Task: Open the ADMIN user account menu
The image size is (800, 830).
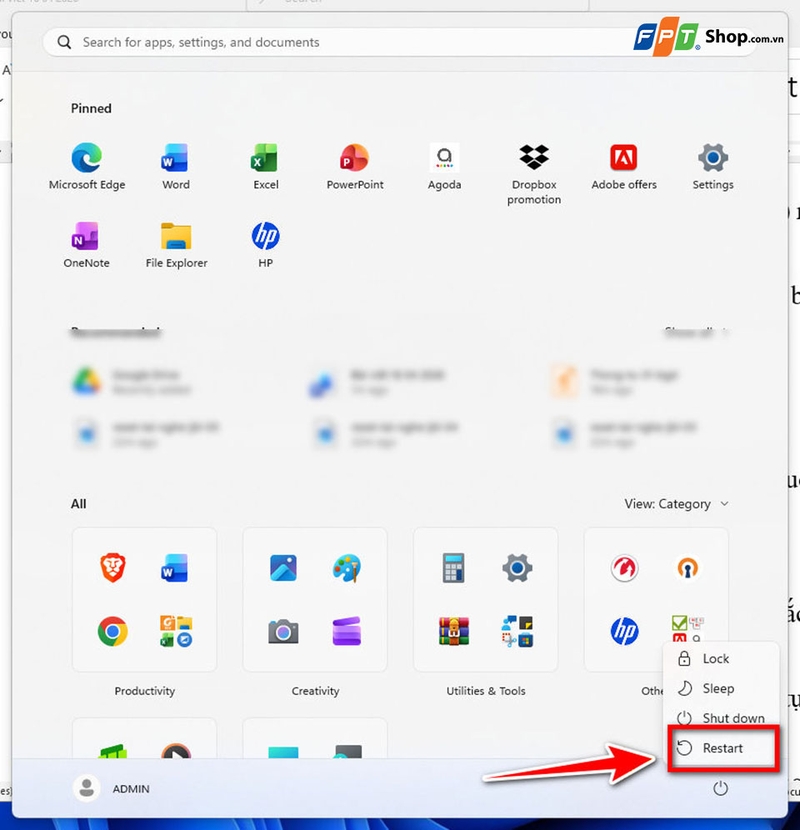Action: pyautogui.click(x=111, y=788)
